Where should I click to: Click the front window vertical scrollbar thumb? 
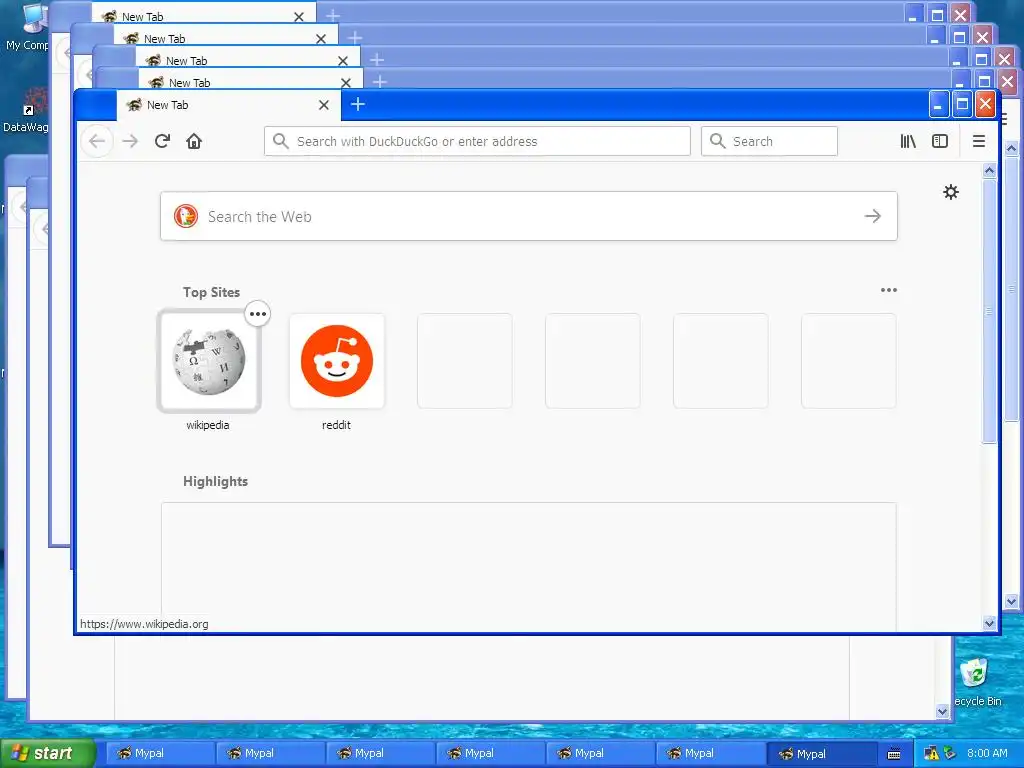989,311
